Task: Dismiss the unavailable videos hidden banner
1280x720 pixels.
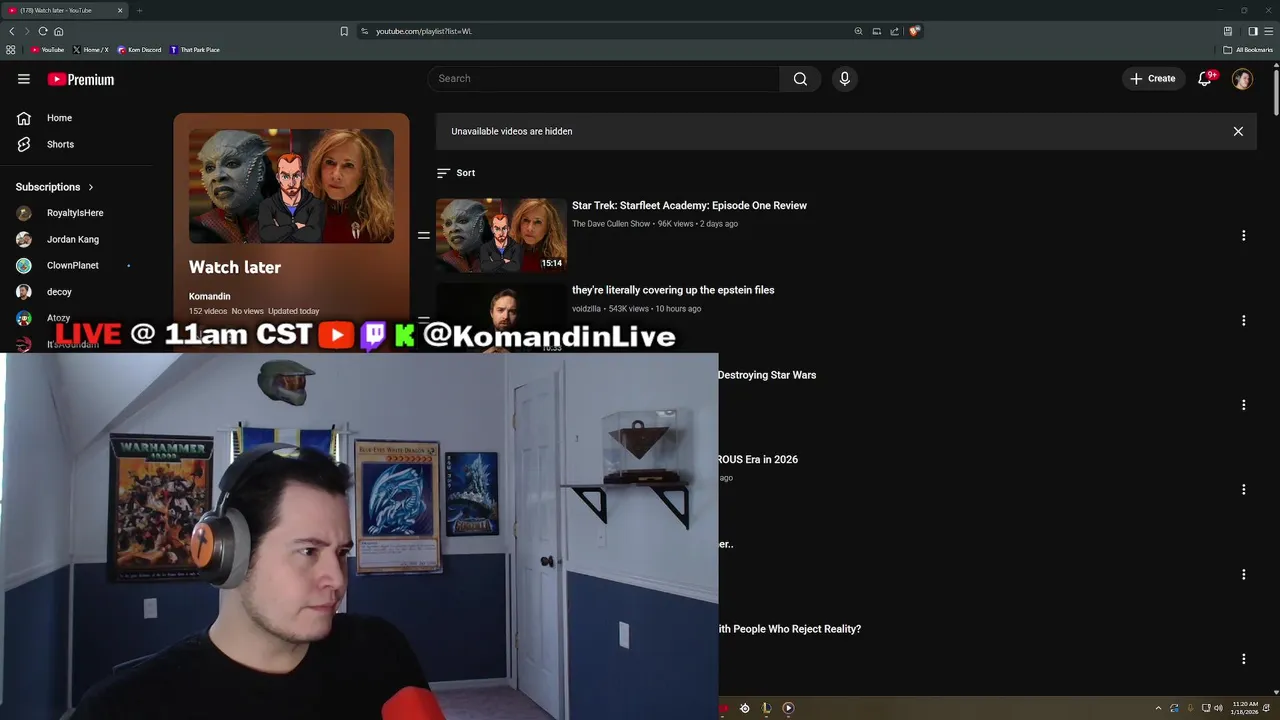Action: click(1238, 131)
